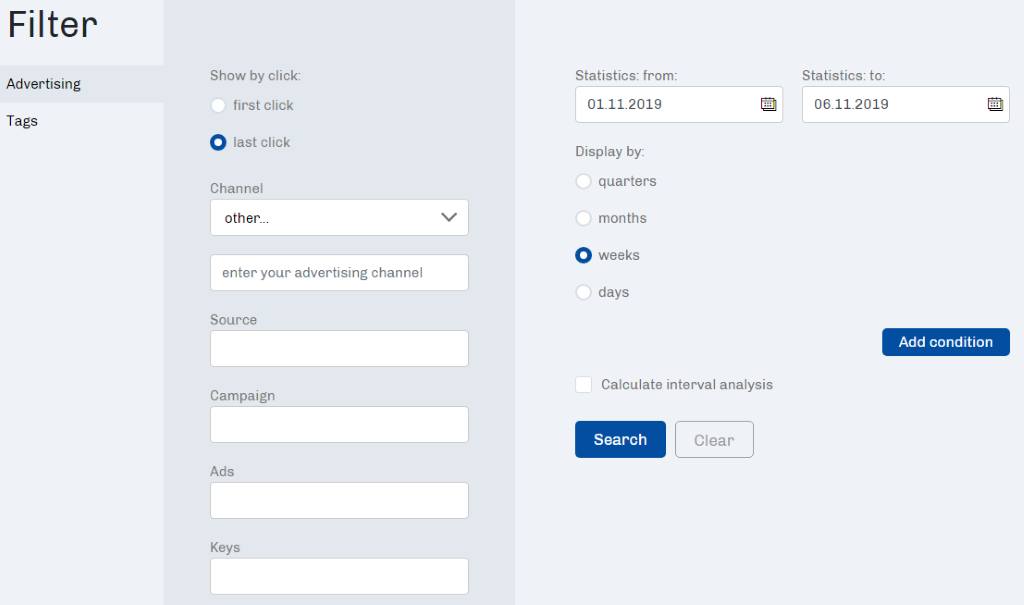The image size is (1024, 605).
Task: Focus the Source input field
Action: tap(339, 348)
